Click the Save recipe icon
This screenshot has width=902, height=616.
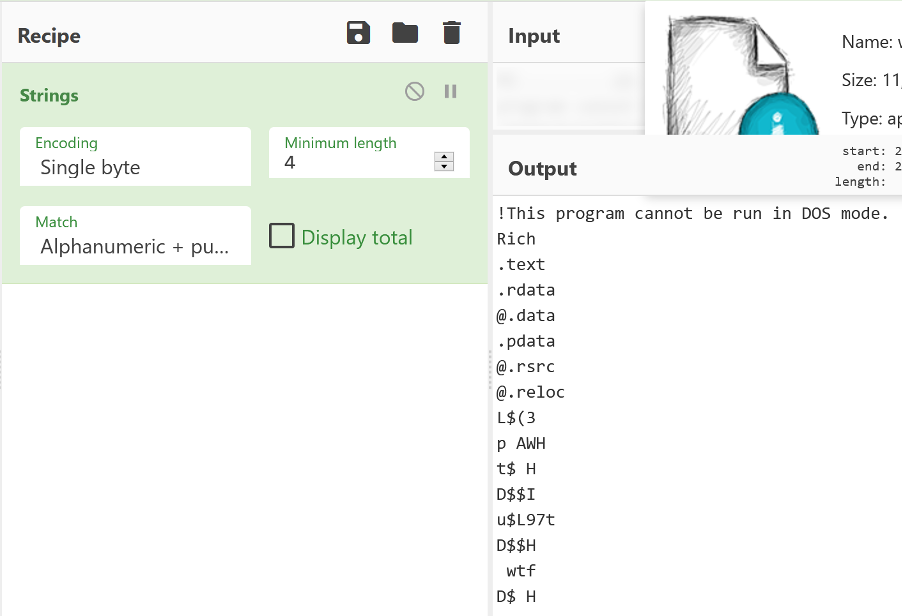358,33
